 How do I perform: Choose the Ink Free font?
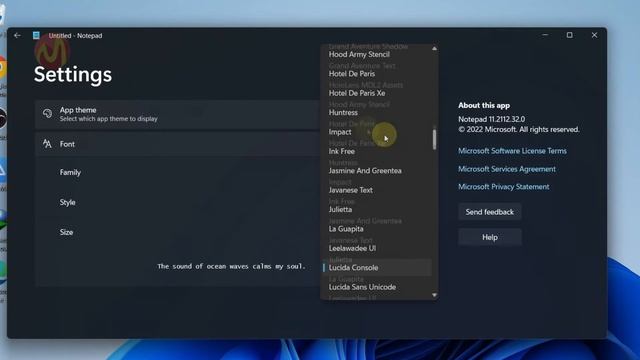(x=342, y=151)
